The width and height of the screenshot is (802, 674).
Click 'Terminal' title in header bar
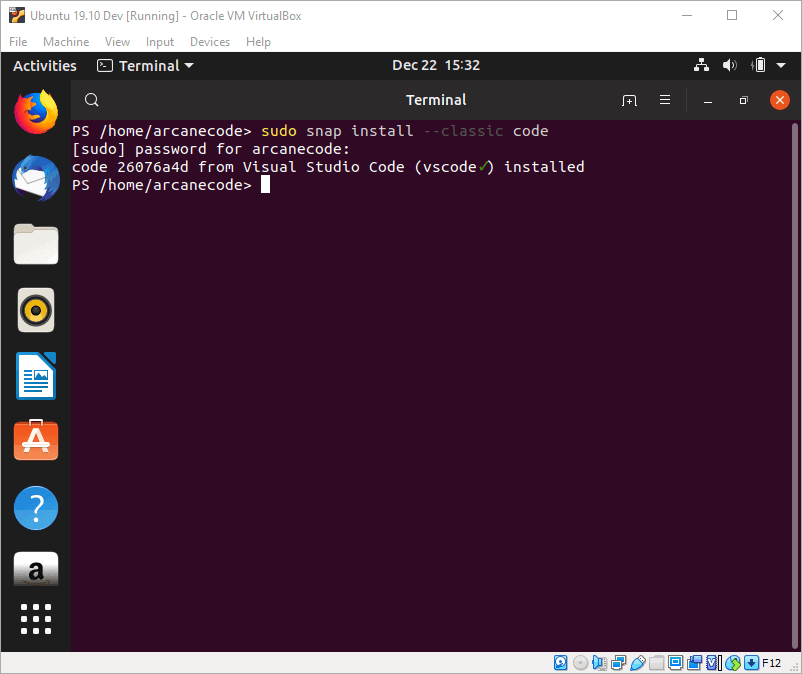tap(436, 100)
